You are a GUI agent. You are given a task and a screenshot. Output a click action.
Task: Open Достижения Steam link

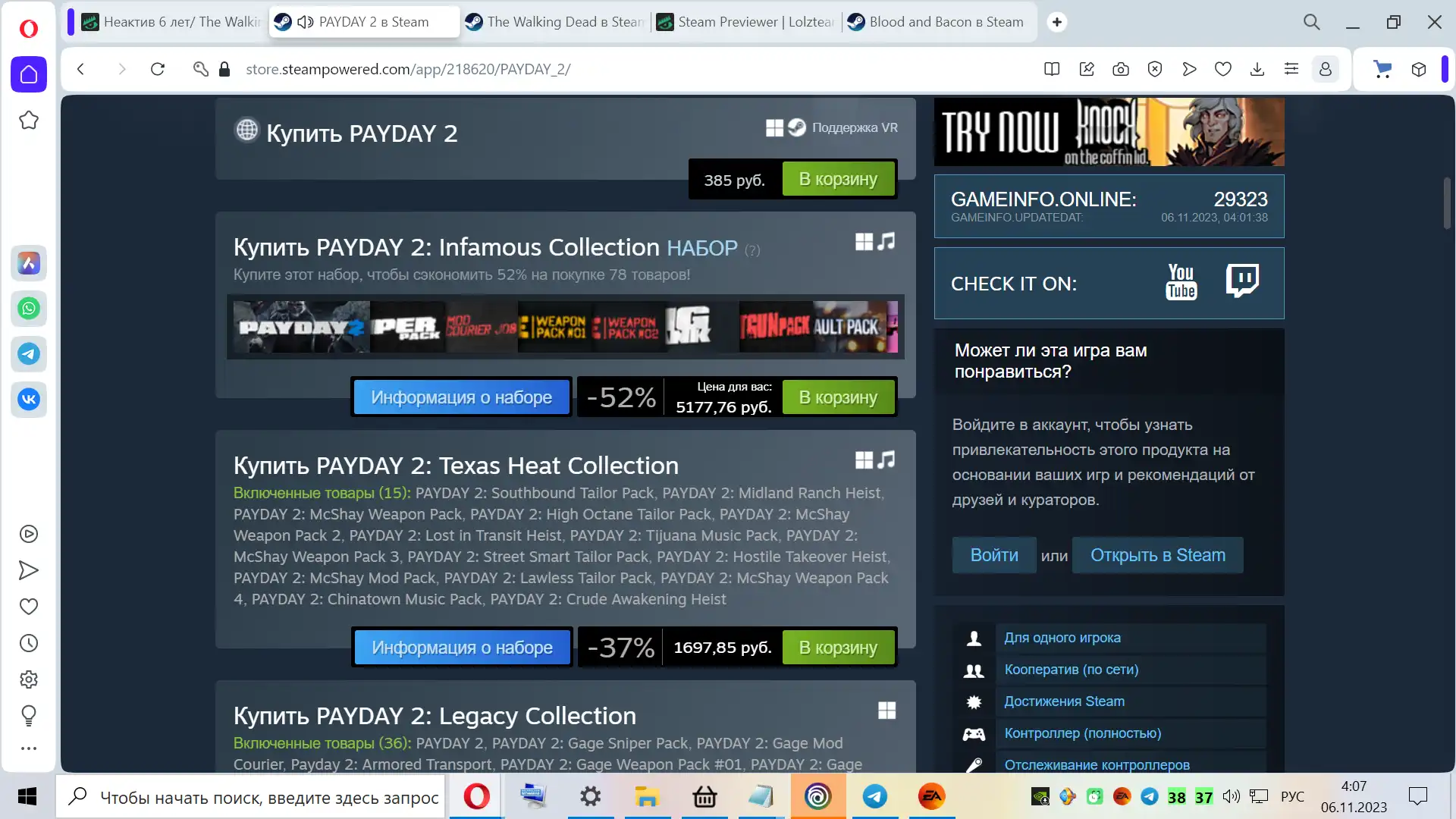pyautogui.click(x=1065, y=701)
